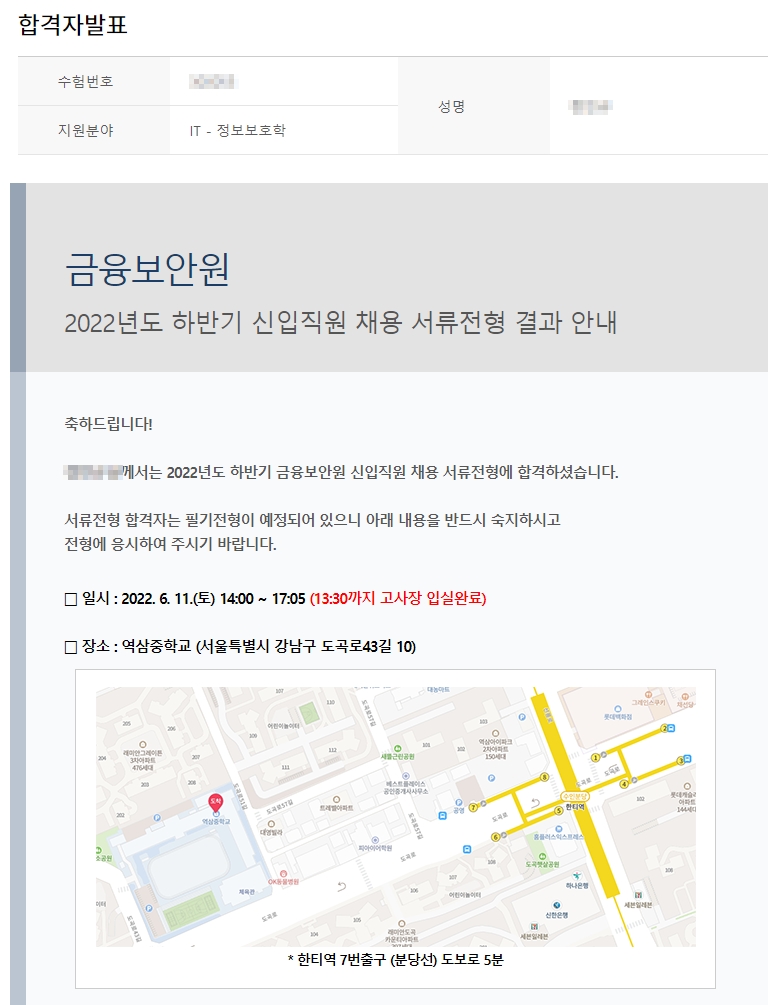The height and width of the screenshot is (1005, 768).
Task: Click the 레미안그레이튼 3차아파트 building icon
Action: click(142, 745)
